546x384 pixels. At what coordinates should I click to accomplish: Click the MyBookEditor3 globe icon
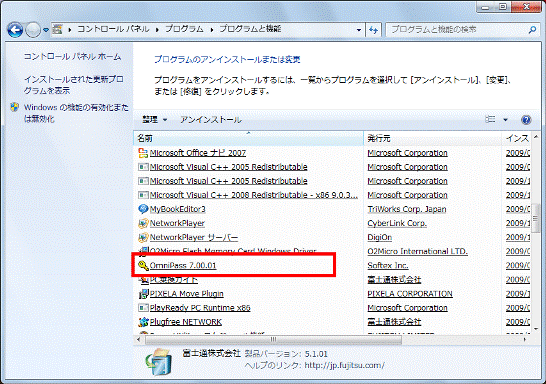[143, 209]
